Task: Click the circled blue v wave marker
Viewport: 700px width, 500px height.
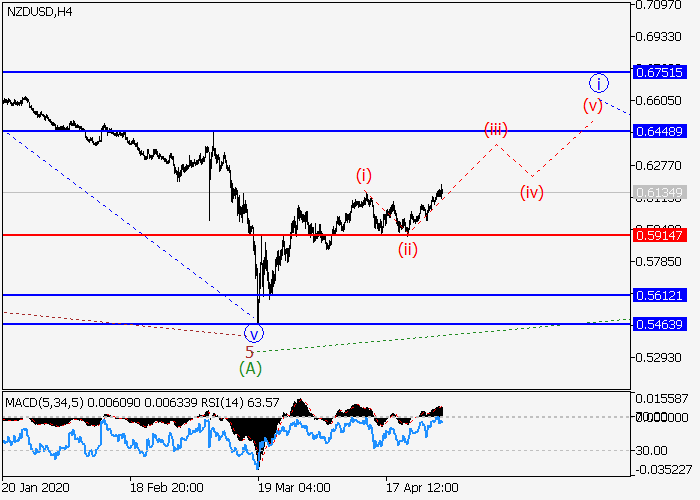Action: (x=253, y=333)
